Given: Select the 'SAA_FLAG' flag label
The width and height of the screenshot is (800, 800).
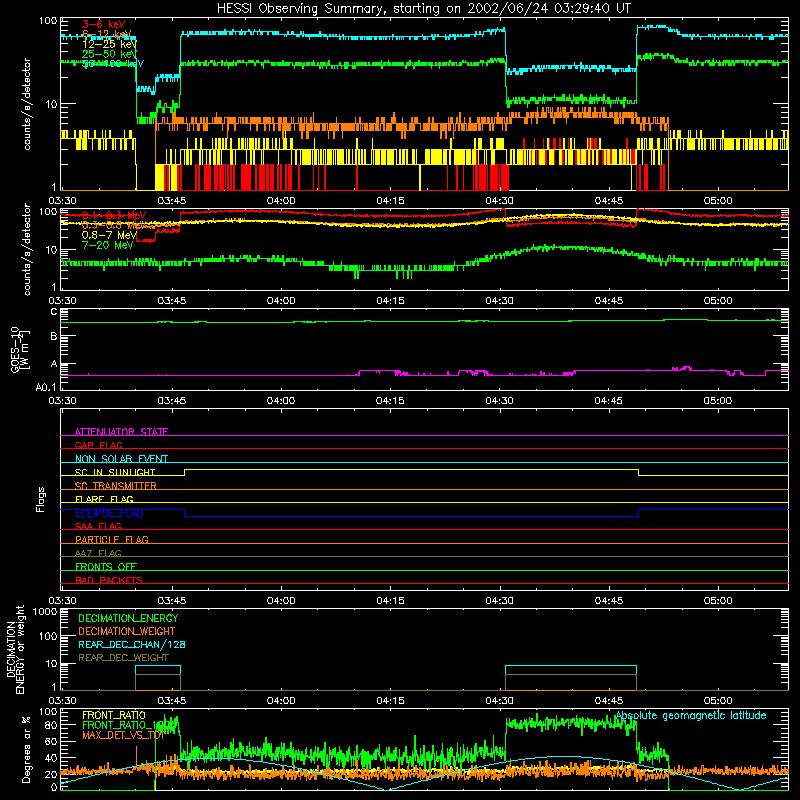Looking at the screenshot, I should (x=98, y=526).
